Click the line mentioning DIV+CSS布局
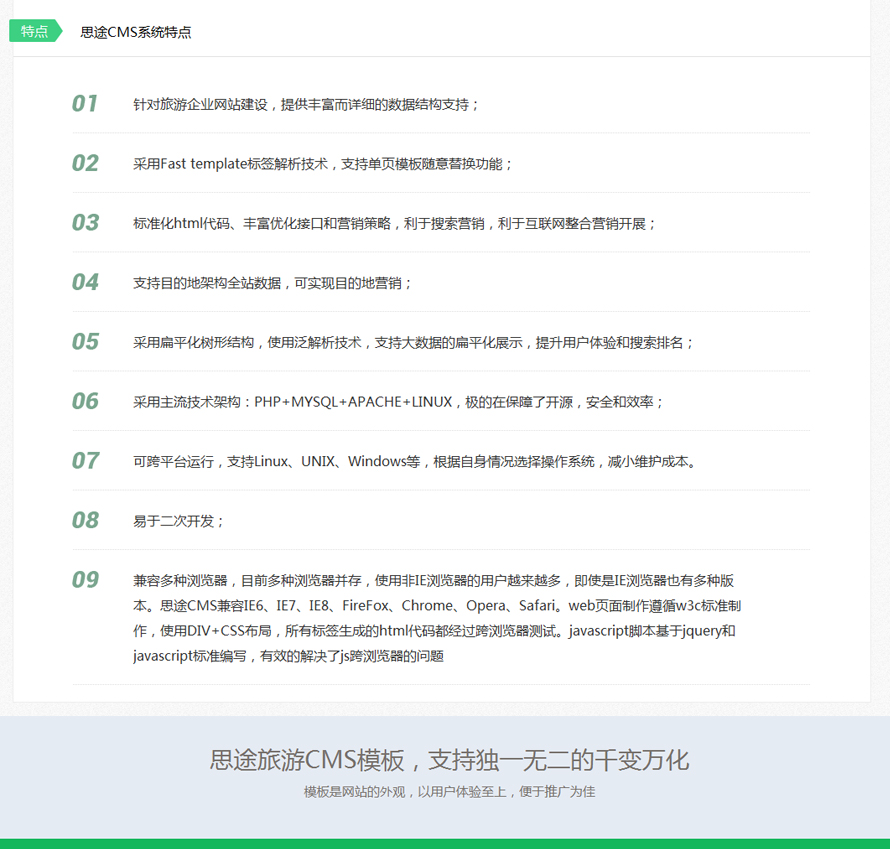 pyautogui.click(x=434, y=631)
